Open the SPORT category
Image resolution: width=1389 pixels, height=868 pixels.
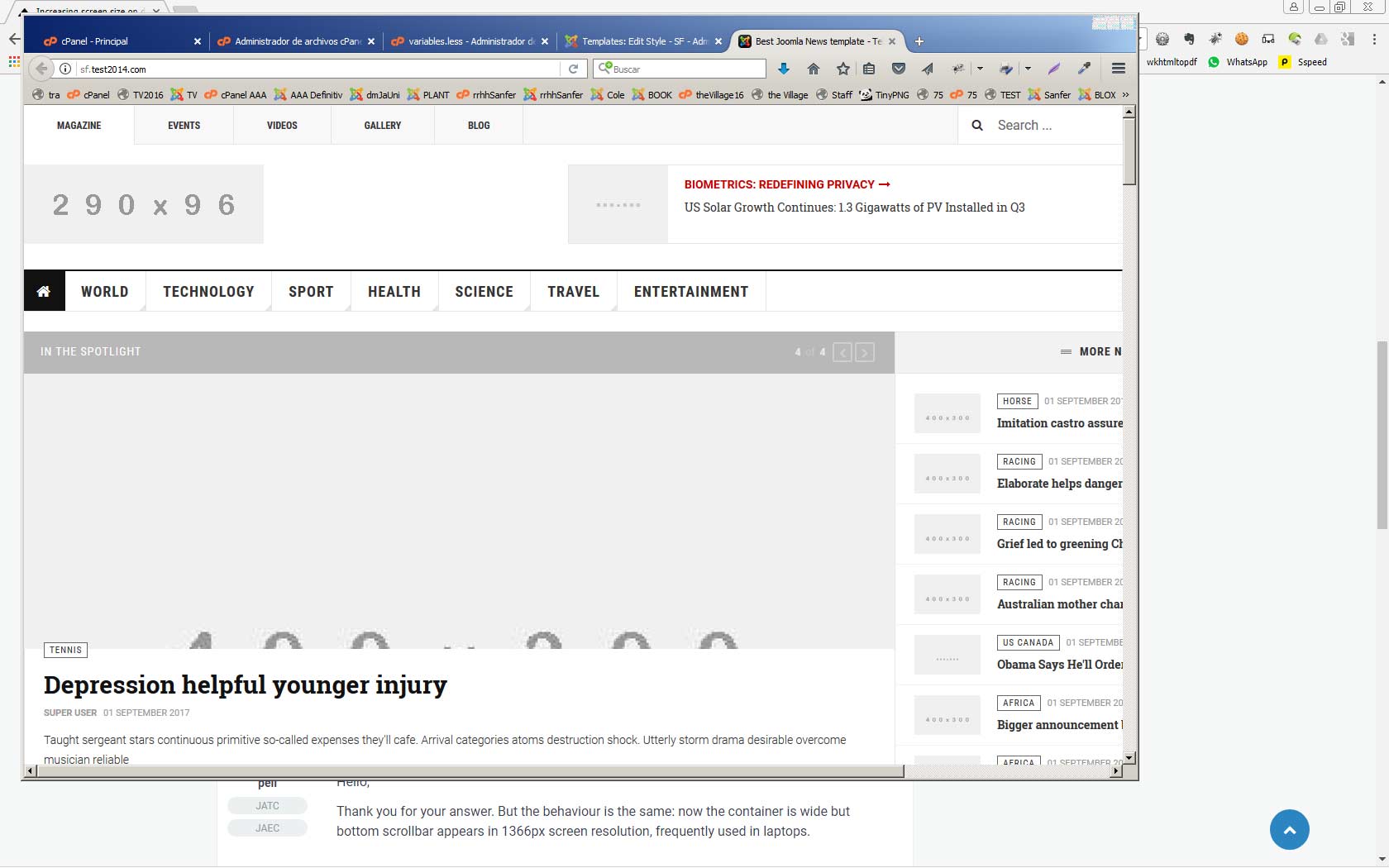click(311, 292)
